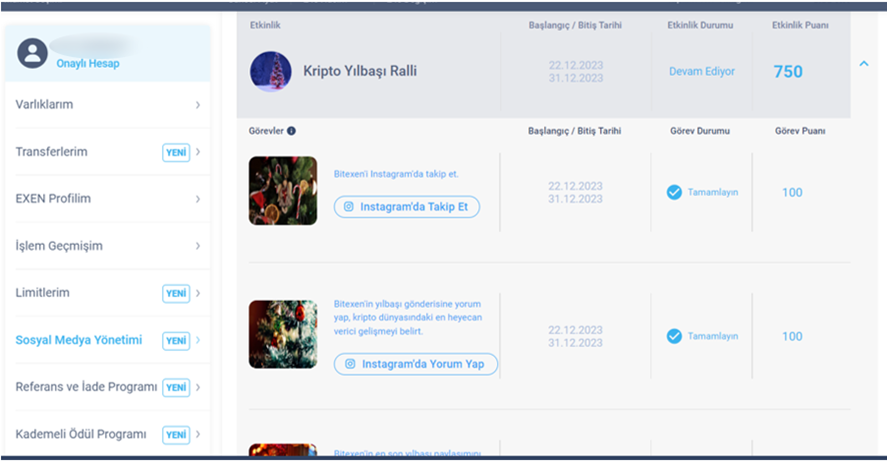Go to Kademeli Ödül Programı
The width and height of the screenshot is (887, 462).
tap(107, 434)
